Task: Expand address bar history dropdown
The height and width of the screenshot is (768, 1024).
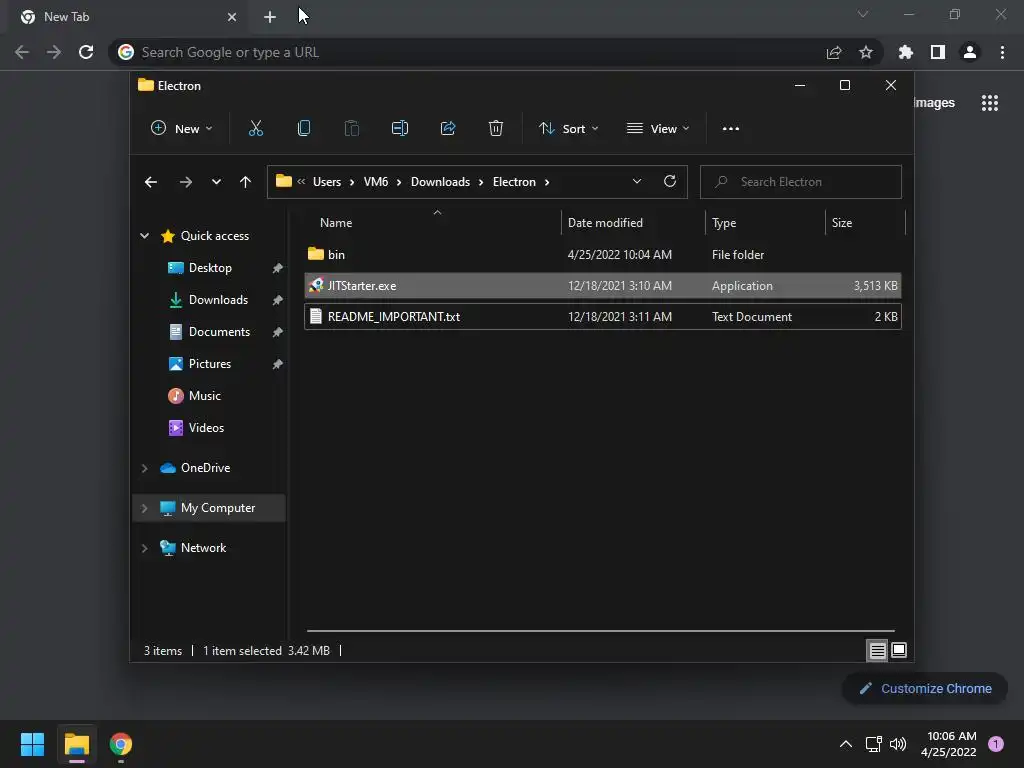Action: tap(637, 182)
